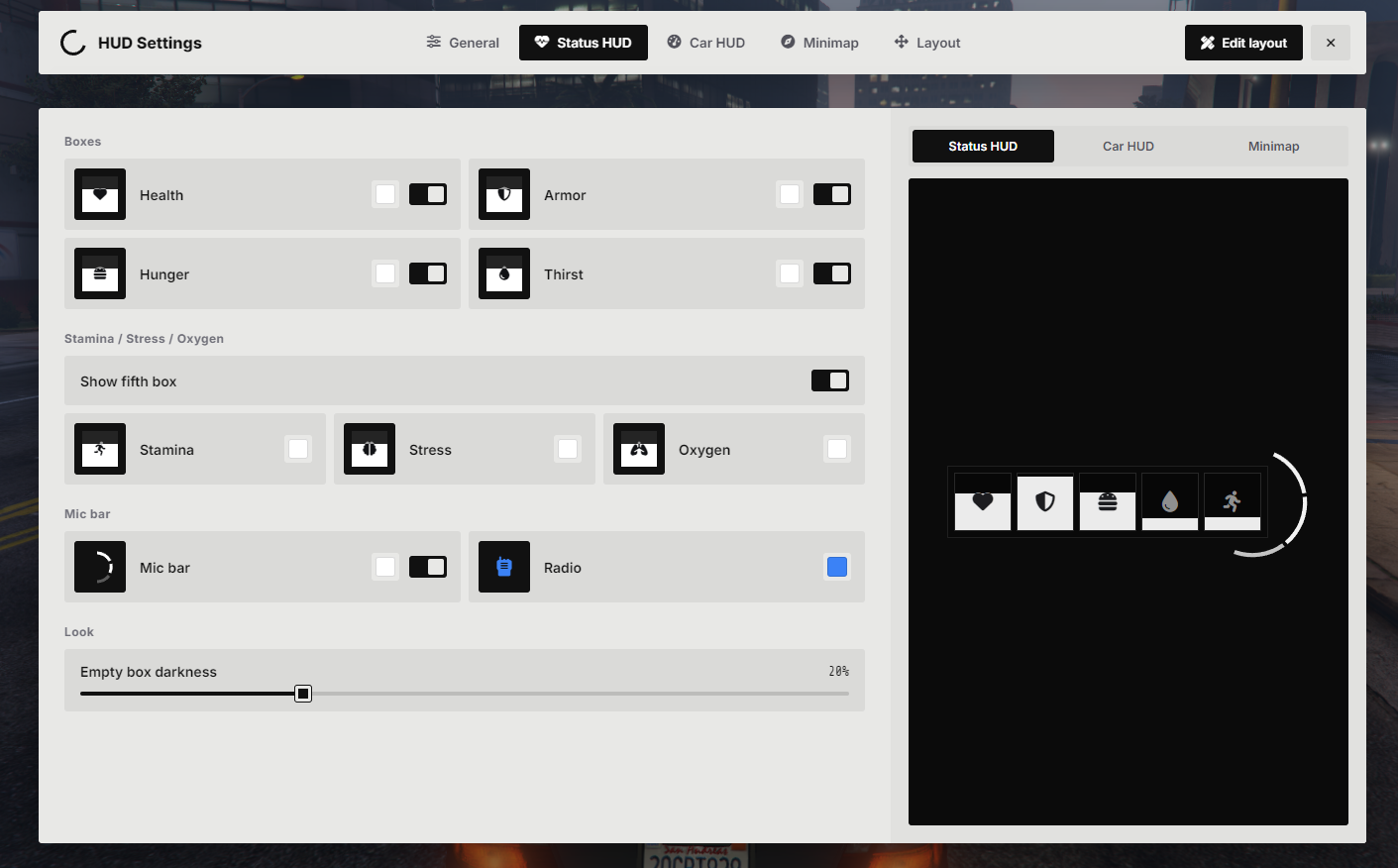Viewport: 1398px width, 868px height.
Task: Show the Minimap preview
Action: [1274, 146]
